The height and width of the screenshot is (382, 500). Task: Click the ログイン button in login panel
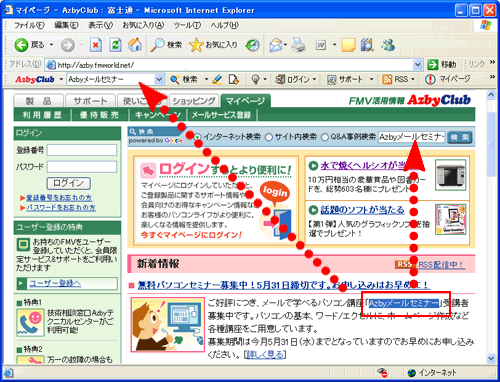pyautogui.click(x=68, y=183)
